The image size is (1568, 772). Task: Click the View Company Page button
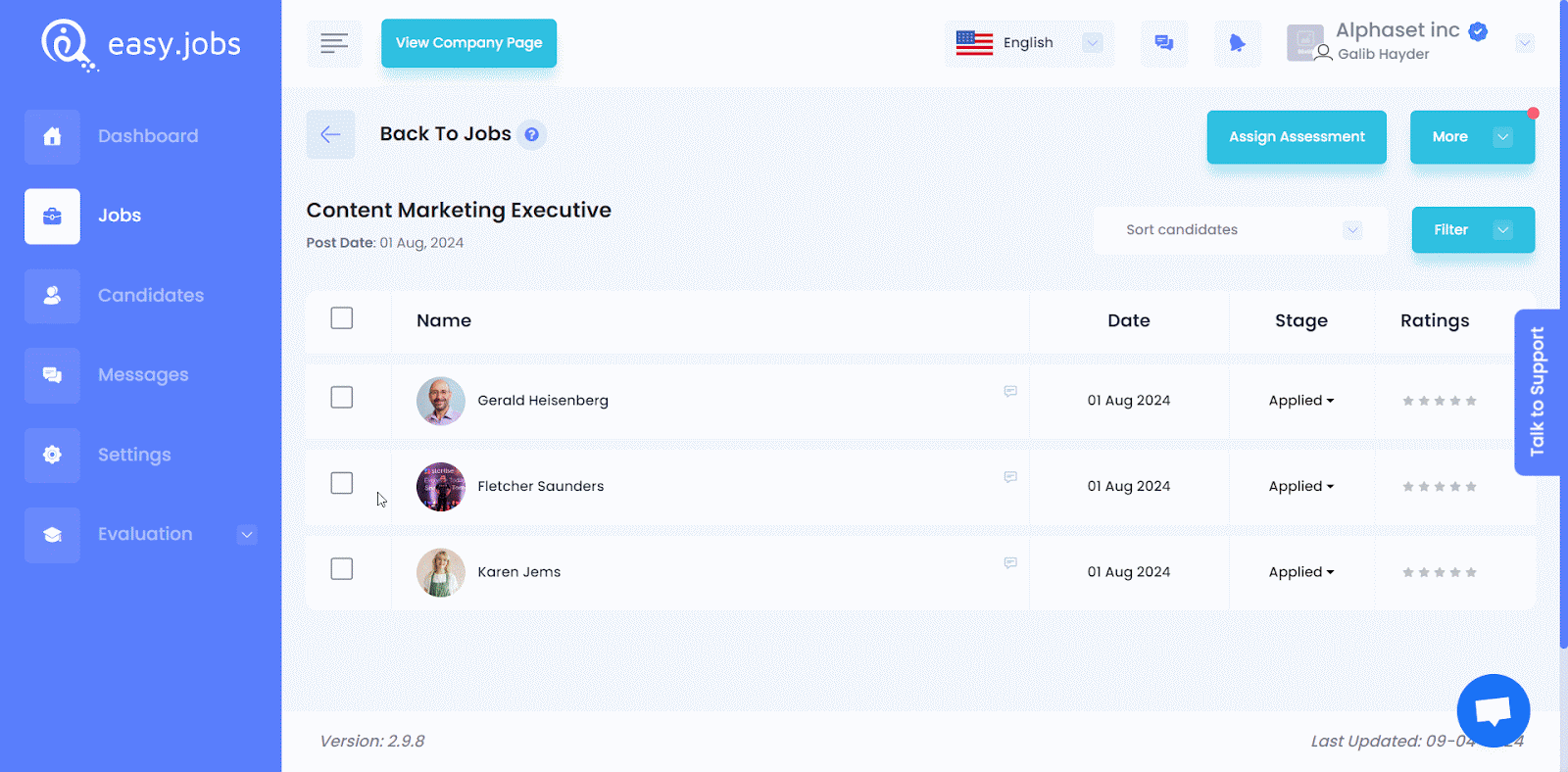[468, 43]
